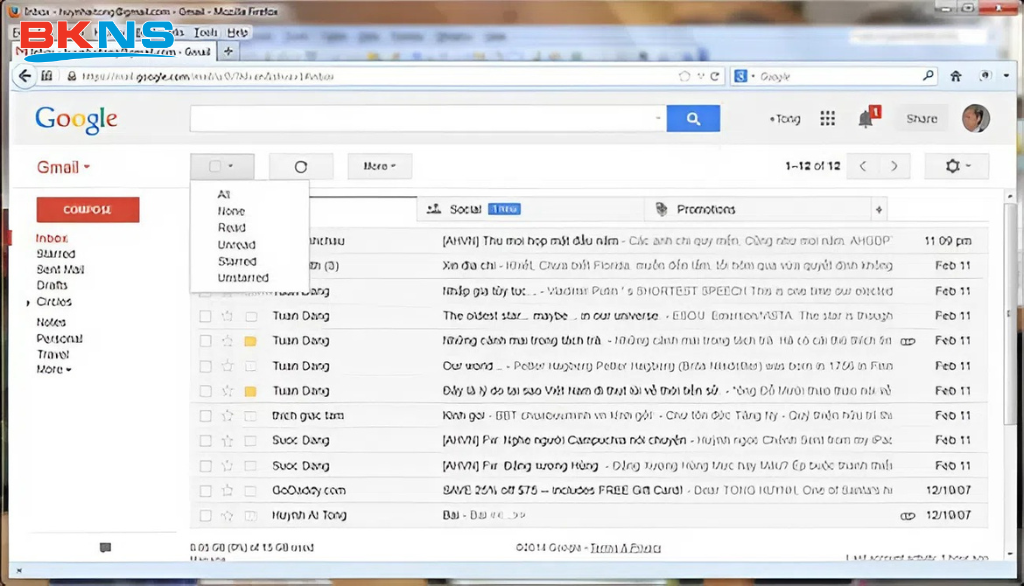Select the GoDaddy.com email checkbox
Screen dimensions: 1024x586
pyautogui.click(x=205, y=491)
